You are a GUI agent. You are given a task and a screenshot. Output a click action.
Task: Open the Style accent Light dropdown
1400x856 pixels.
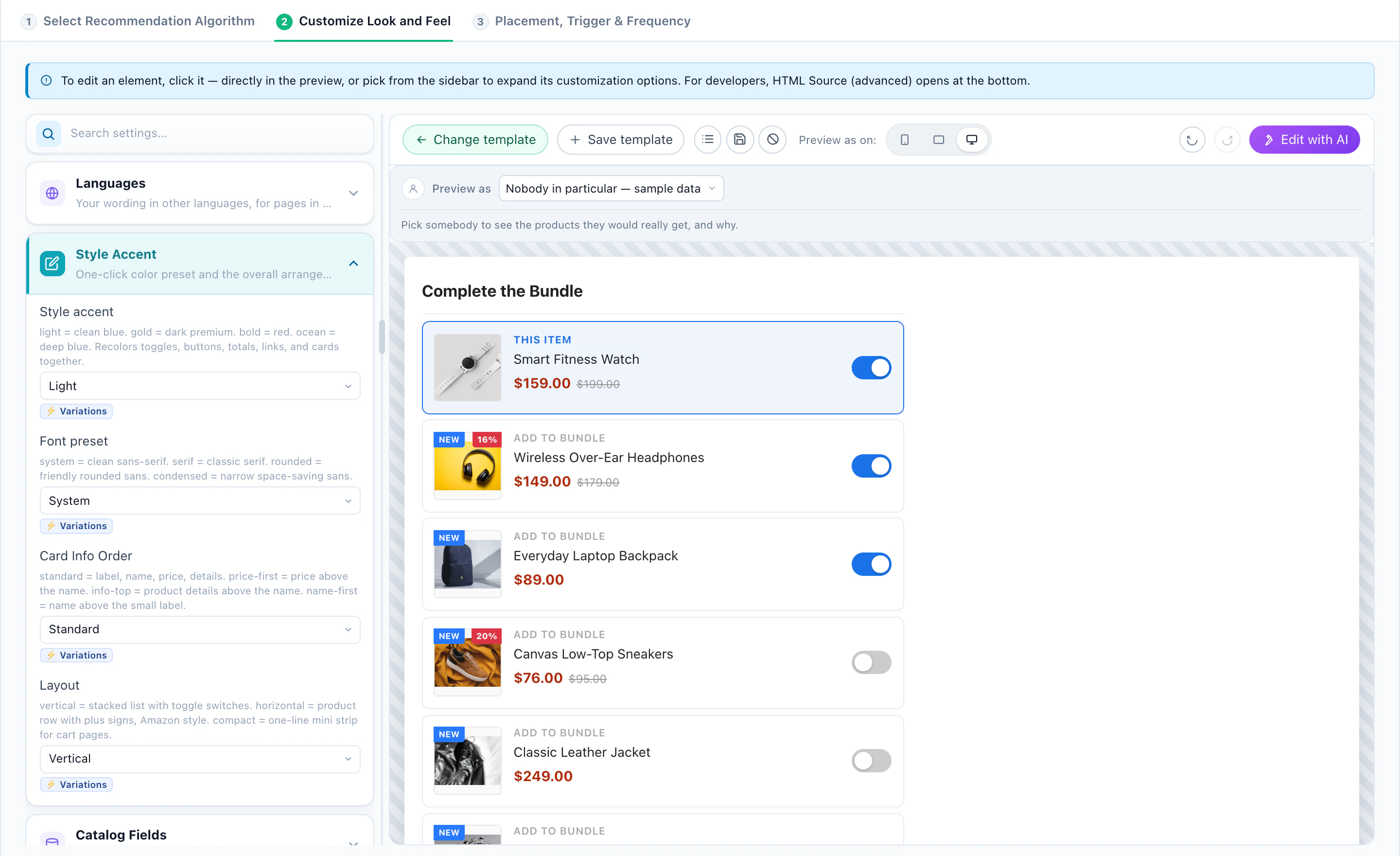(200, 386)
